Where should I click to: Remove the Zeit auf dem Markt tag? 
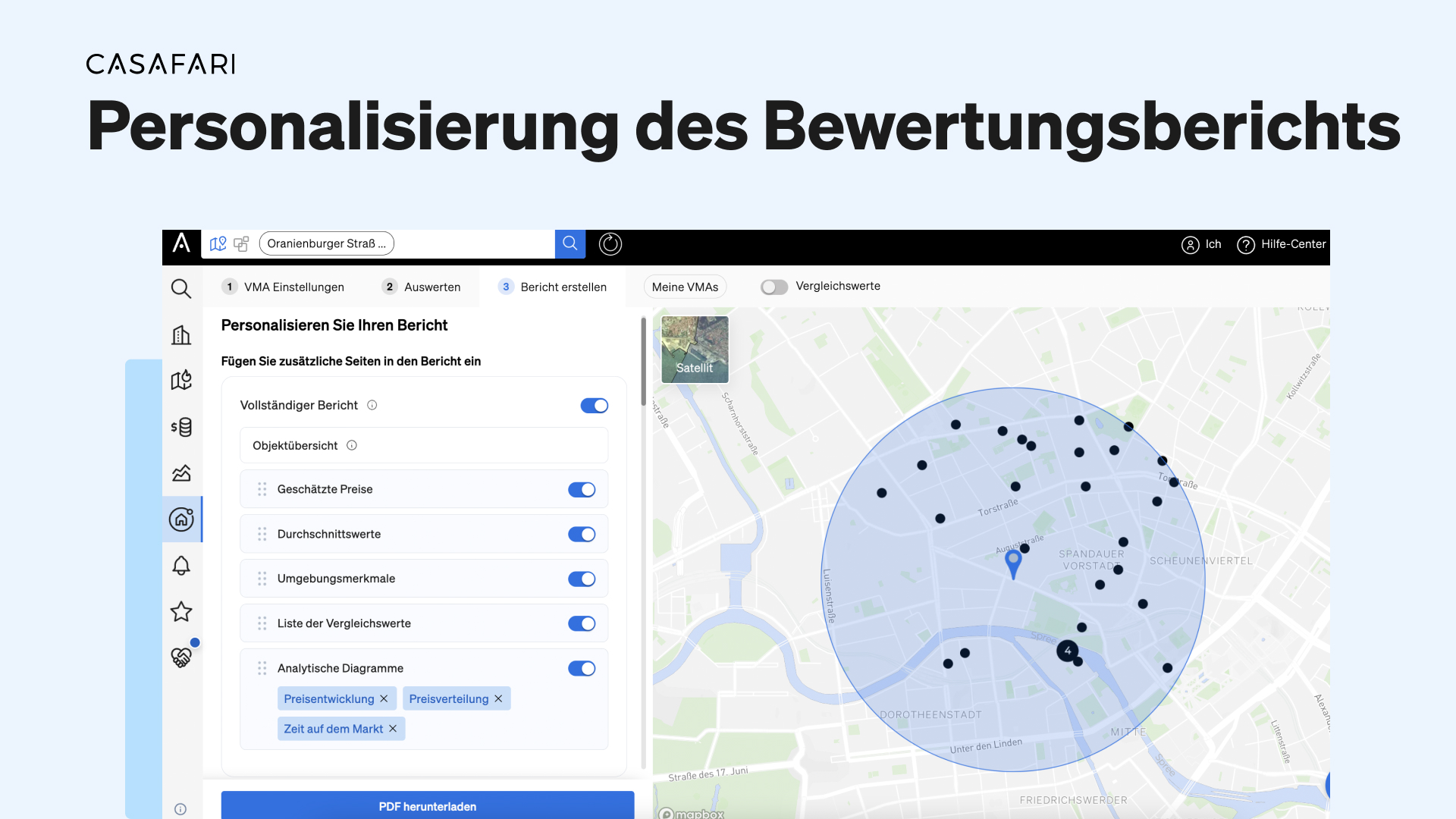click(x=393, y=729)
